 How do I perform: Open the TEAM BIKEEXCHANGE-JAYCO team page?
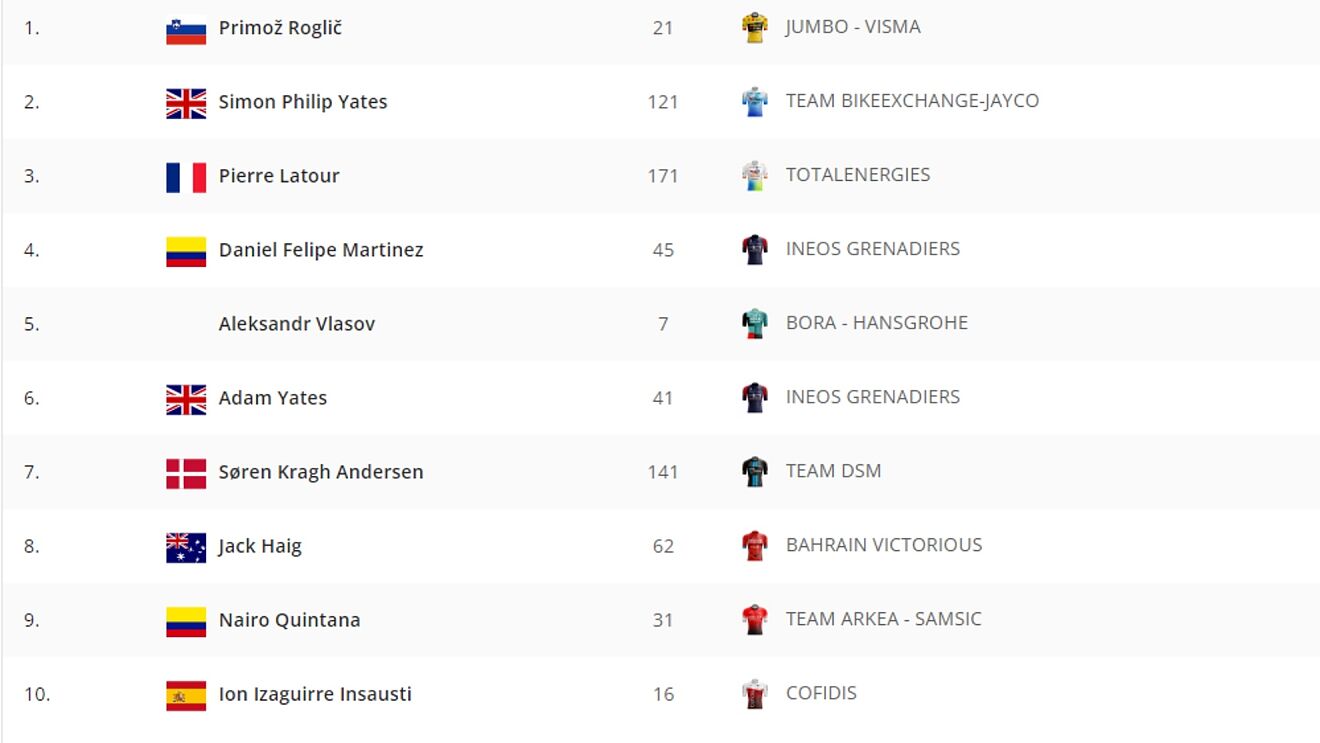tap(912, 101)
